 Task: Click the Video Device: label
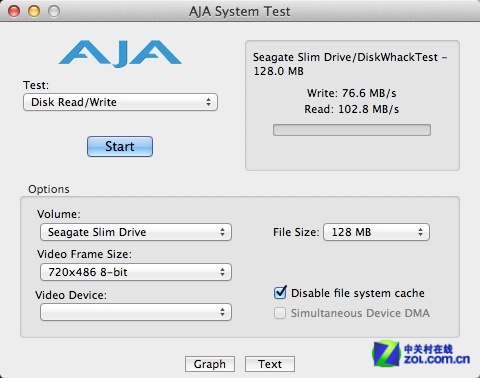click(71, 295)
